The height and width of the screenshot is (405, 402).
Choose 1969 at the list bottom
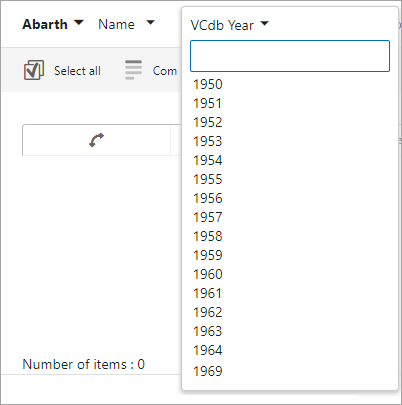(208, 371)
